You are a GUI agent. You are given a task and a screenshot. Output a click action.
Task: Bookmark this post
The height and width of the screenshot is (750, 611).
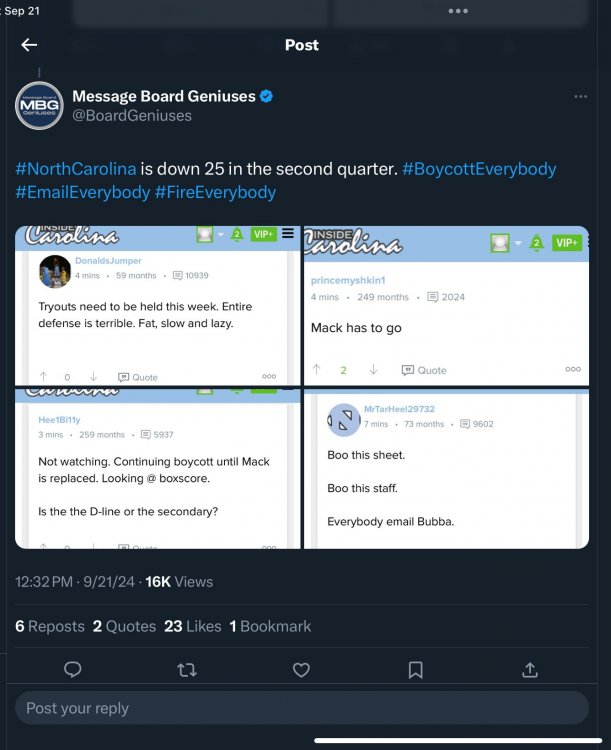pos(415,670)
